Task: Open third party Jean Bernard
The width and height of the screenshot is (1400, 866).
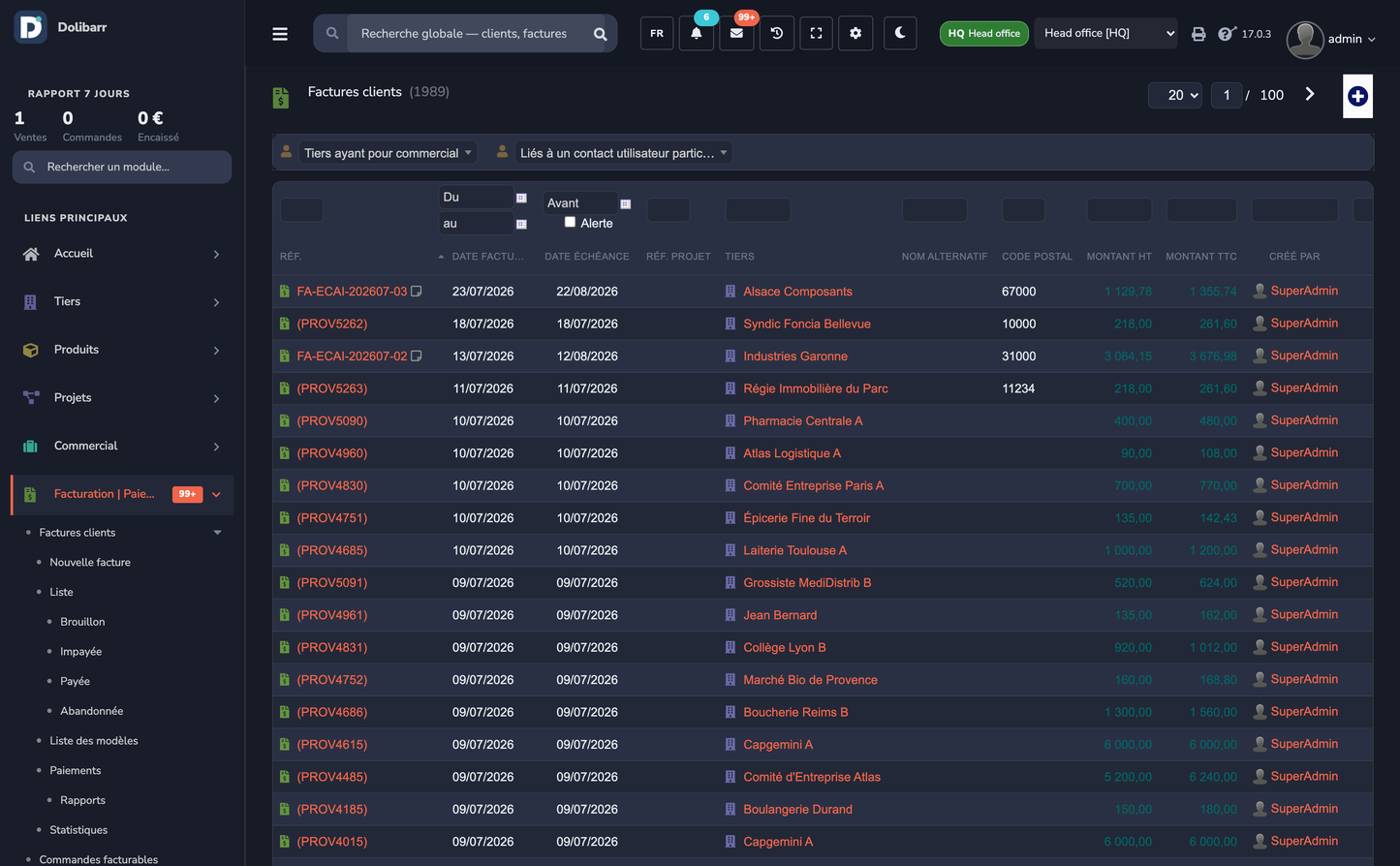Action: pyautogui.click(x=780, y=615)
